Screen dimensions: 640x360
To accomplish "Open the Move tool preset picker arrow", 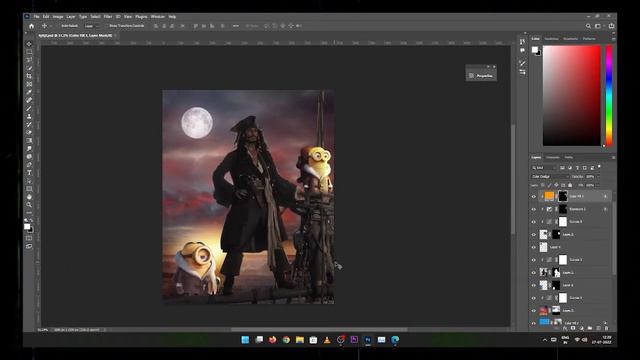I will point(50,26).
